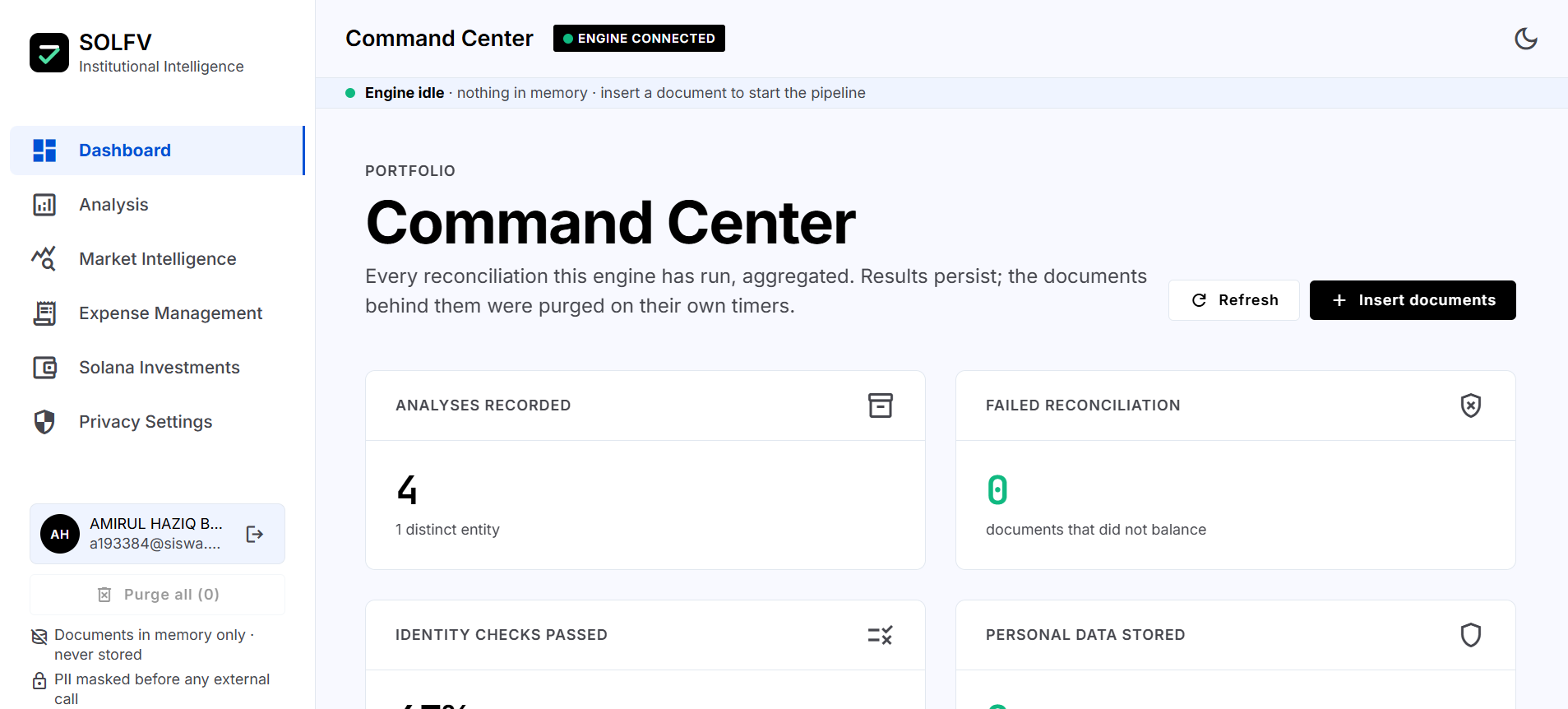Image resolution: width=1568 pixels, height=709 pixels.
Task: Click the PERSONAL DATA STORED card title
Action: coord(1085,635)
